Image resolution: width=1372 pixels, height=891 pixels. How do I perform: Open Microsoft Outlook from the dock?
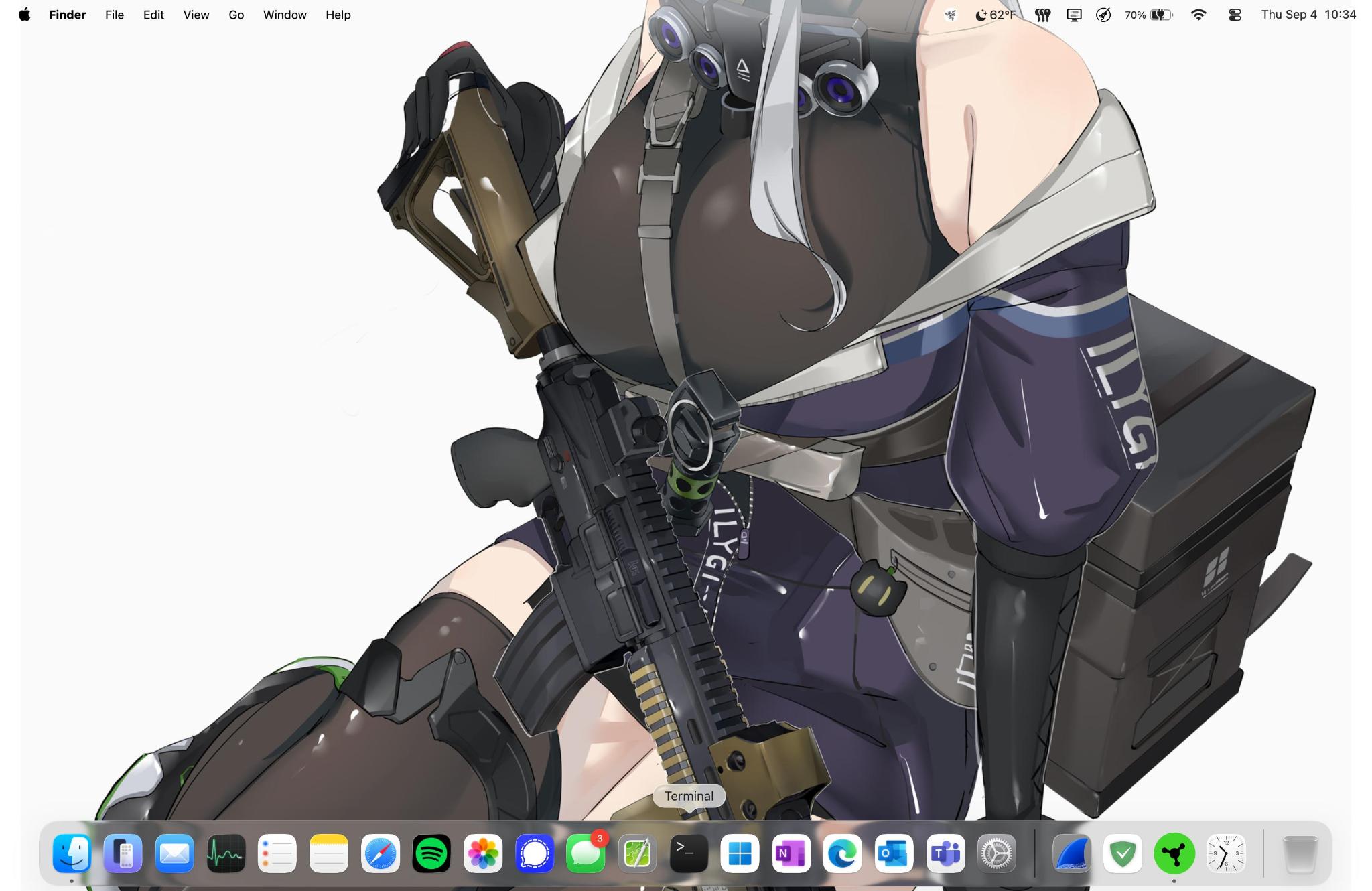(894, 853)
